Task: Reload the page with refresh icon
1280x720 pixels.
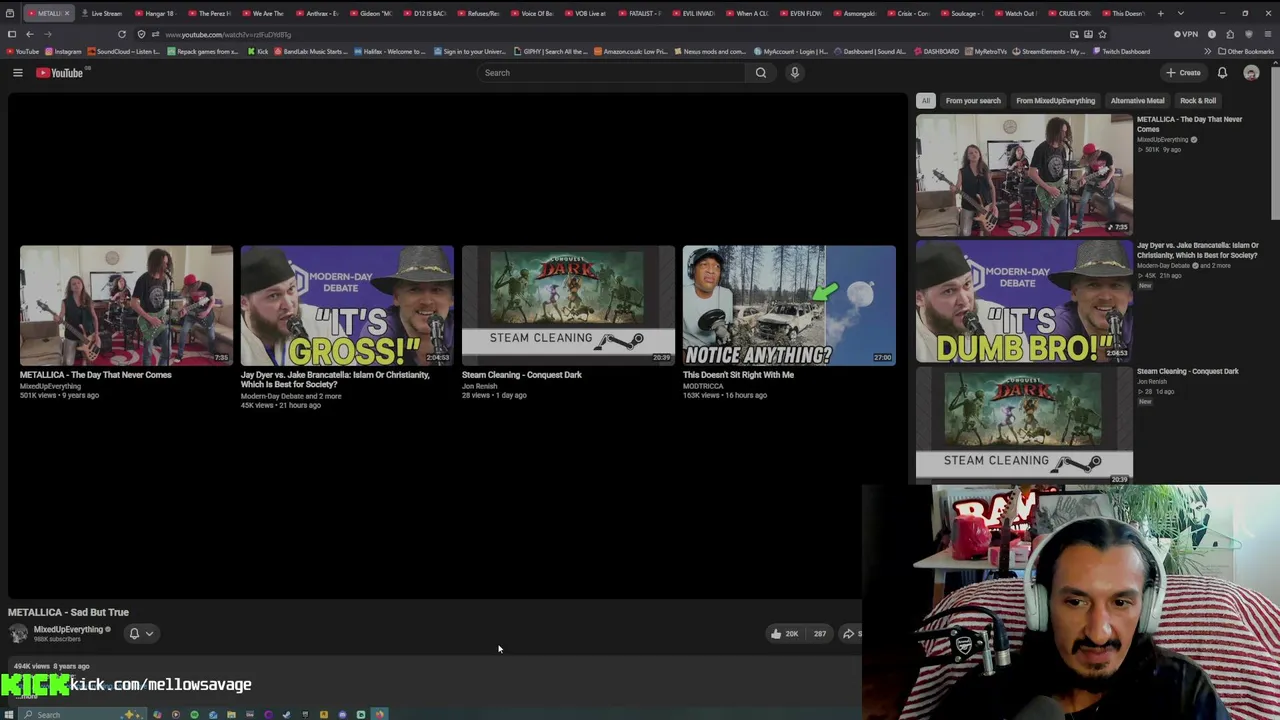Action: pyautogui.click(x=122, y=34)
